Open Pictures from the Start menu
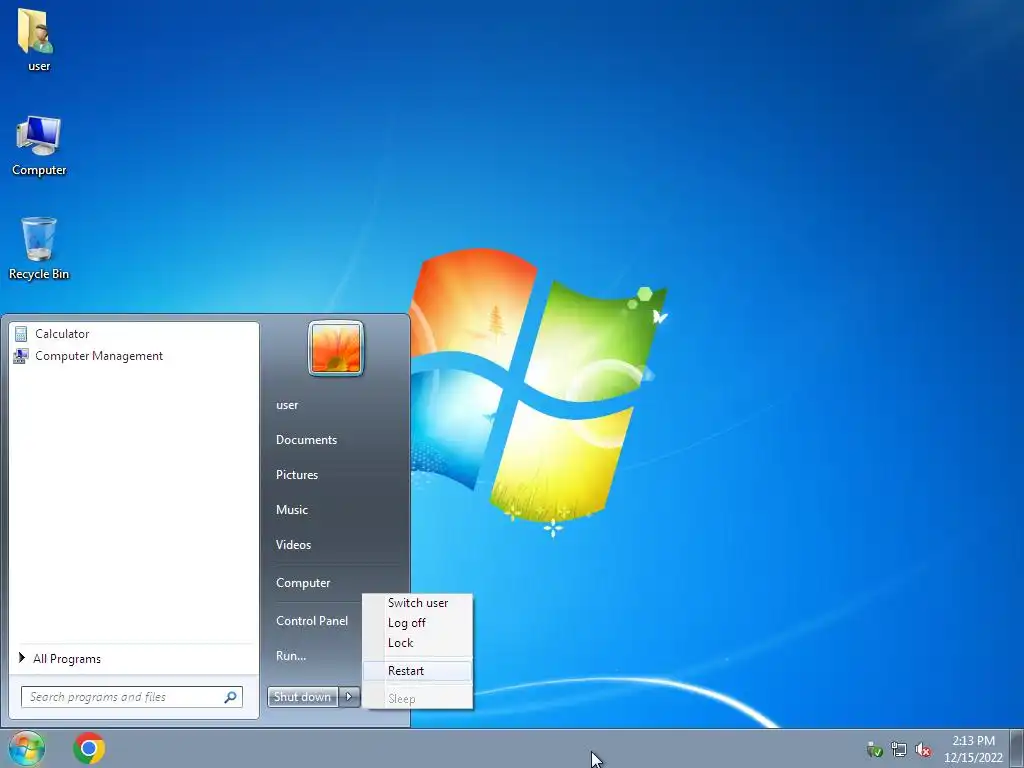Viewport: 1024px width, 768px height. click(296, 475)
